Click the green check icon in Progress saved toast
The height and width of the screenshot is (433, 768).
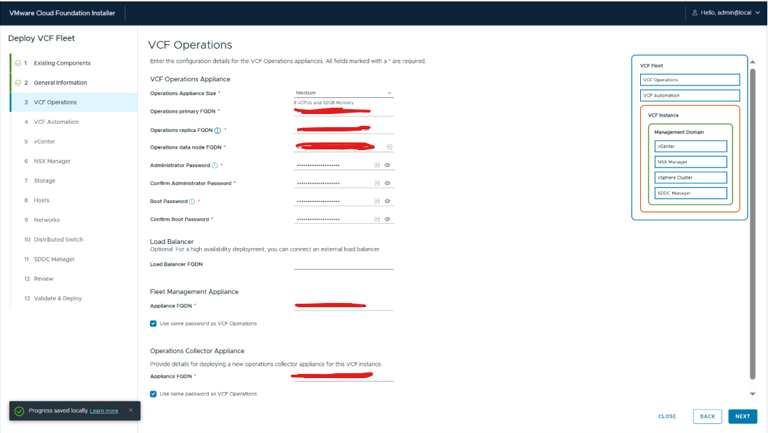pos(19,411)
